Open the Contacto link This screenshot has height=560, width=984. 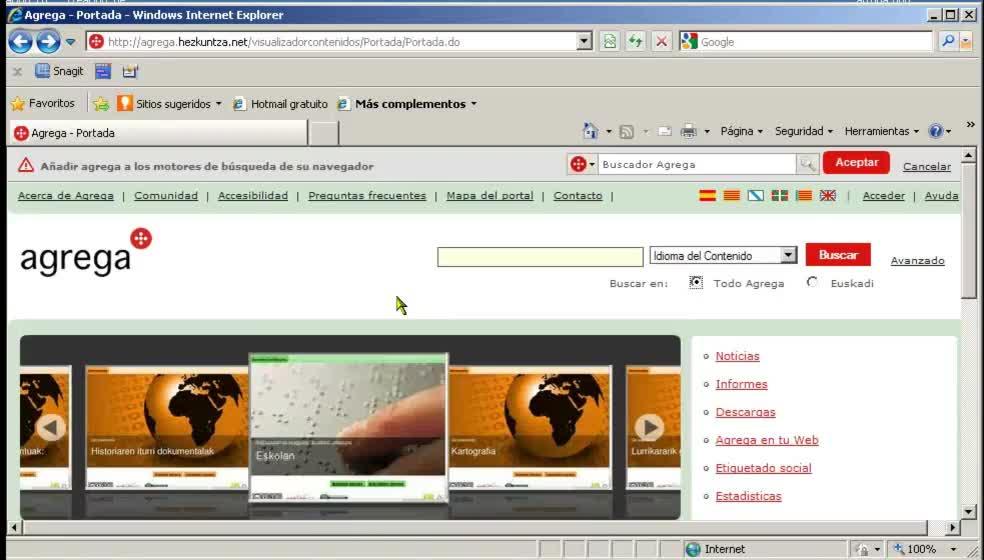click(x=578, y=196)
